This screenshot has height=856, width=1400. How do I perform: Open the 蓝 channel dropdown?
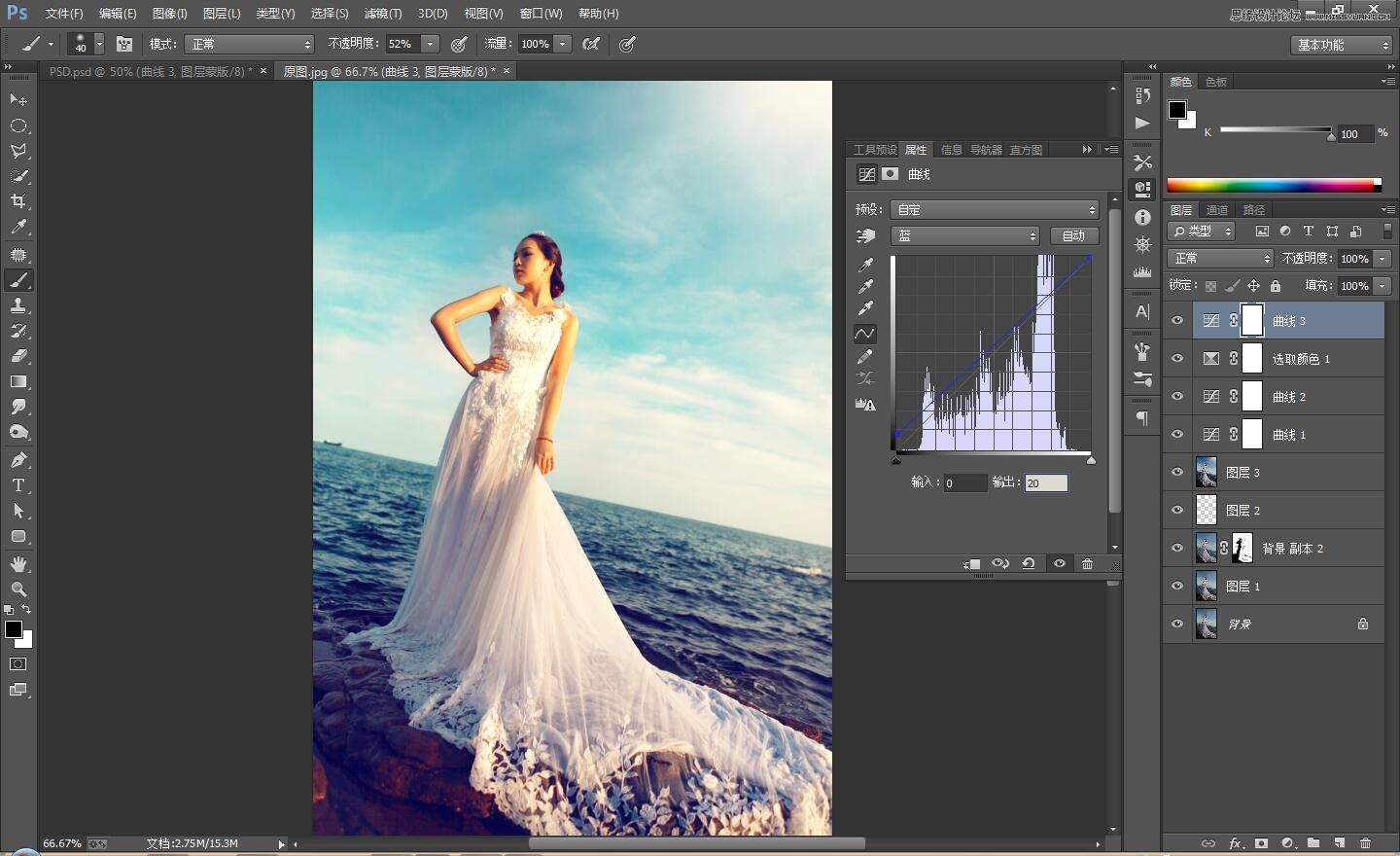coord(965,236)
